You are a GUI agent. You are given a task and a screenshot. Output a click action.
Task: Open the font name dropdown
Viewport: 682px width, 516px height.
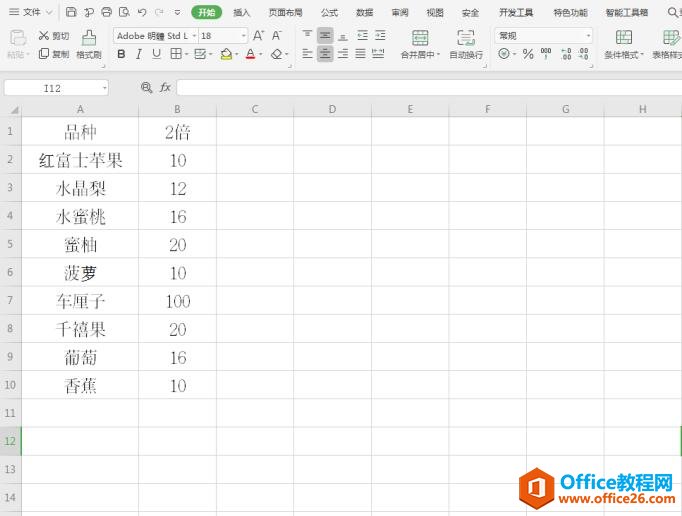click(x=194, y=36)
